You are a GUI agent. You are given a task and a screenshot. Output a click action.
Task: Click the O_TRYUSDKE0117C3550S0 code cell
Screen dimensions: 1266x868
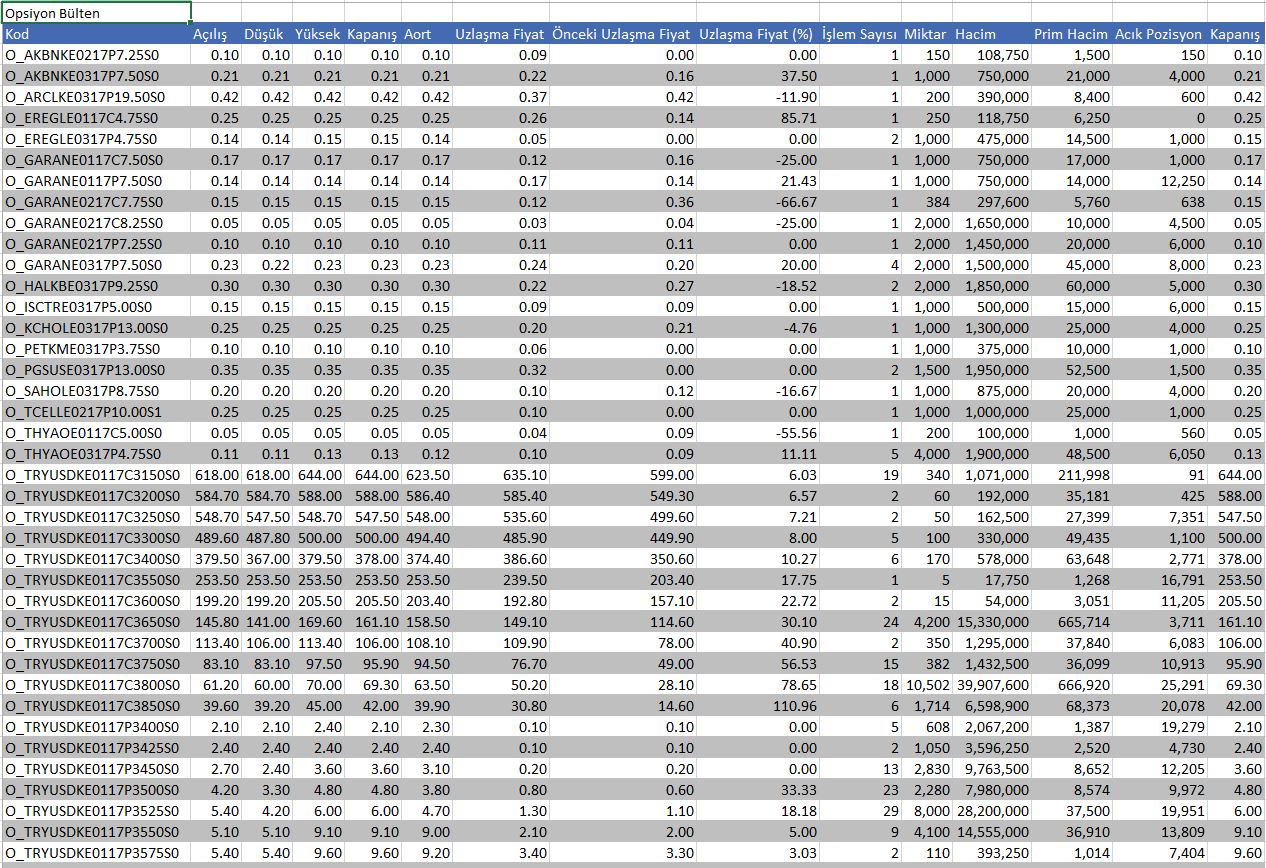pyautogui.click(x=96, y=580)
